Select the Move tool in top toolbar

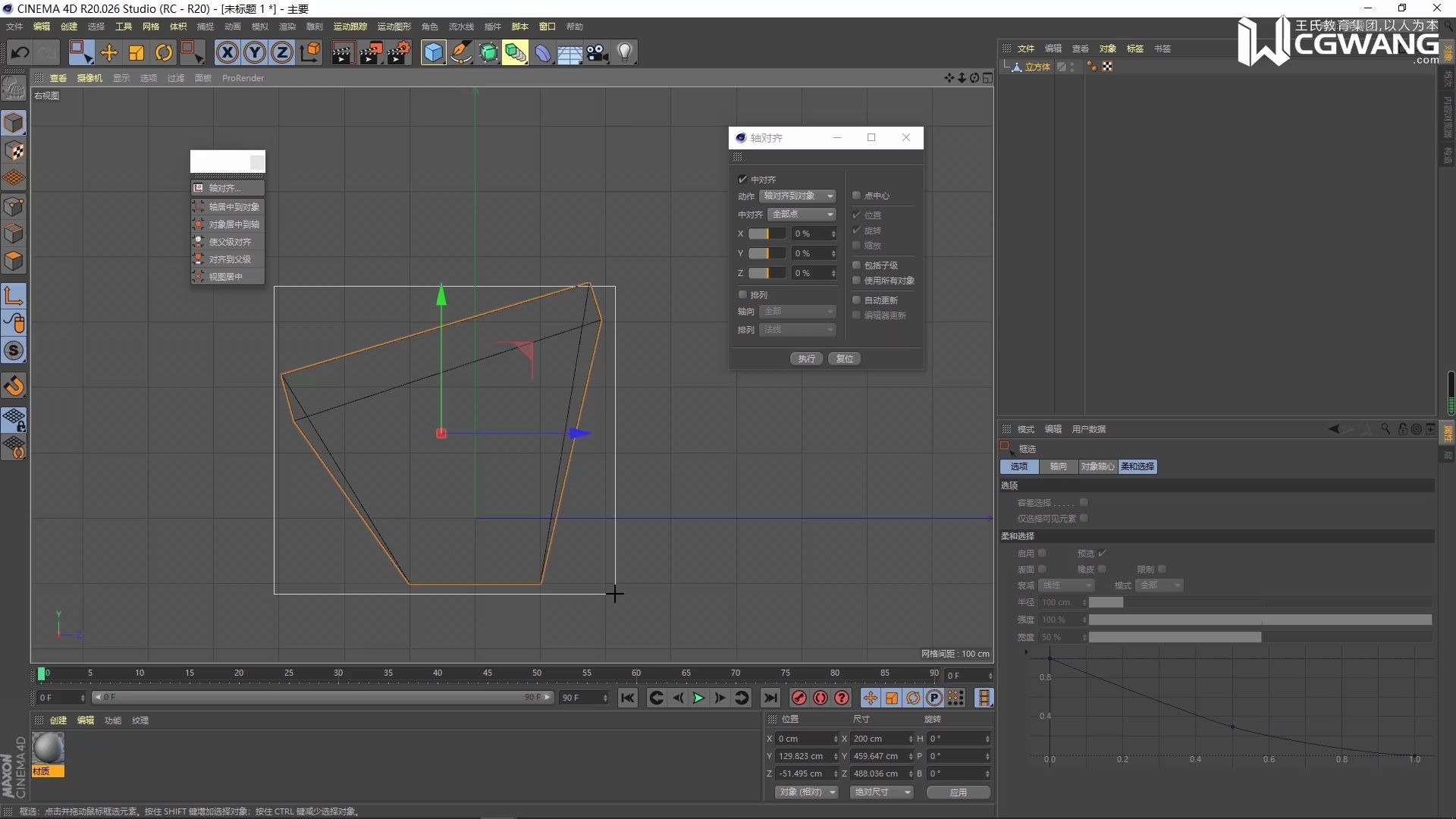pos(108,52)
